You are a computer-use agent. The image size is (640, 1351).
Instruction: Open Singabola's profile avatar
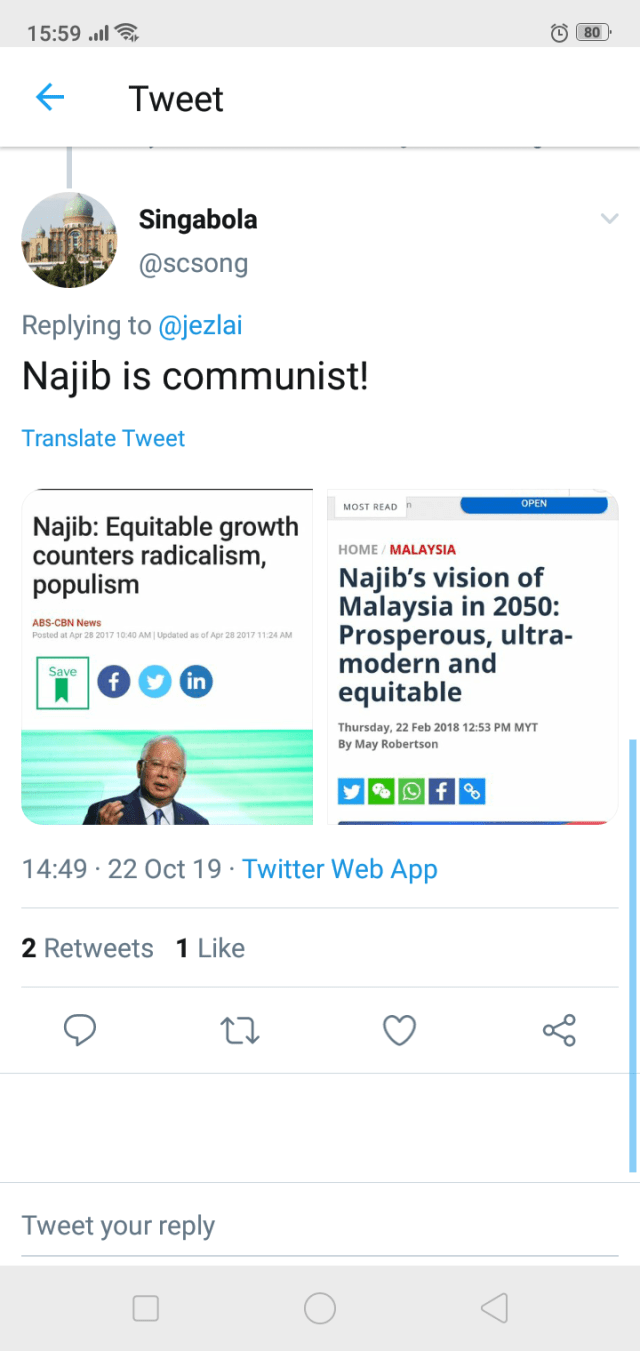[x=69, y=240]
